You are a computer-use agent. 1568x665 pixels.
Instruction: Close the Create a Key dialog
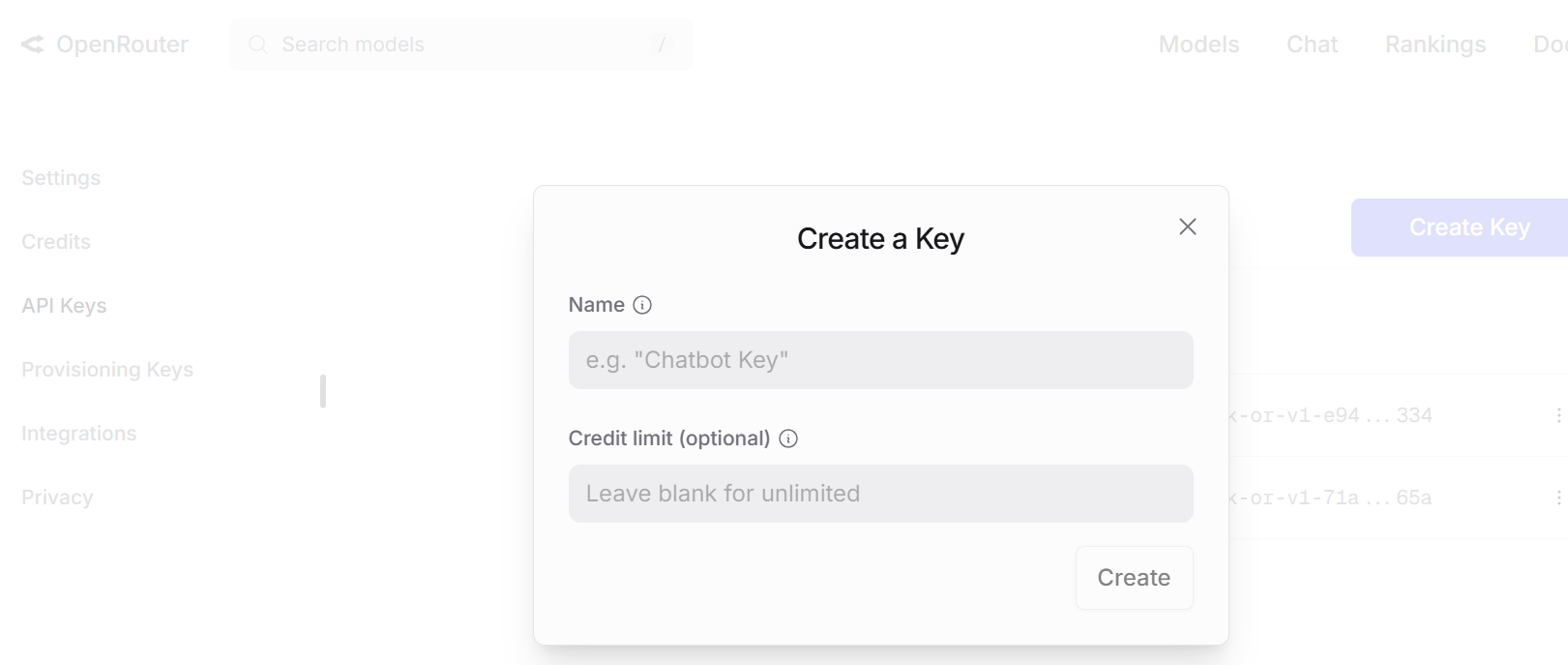coord(1188,227)
